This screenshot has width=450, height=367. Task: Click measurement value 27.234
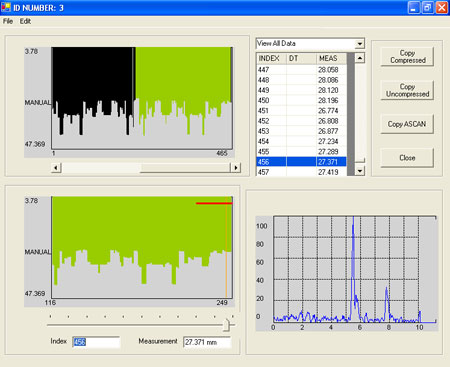[328, 141]
